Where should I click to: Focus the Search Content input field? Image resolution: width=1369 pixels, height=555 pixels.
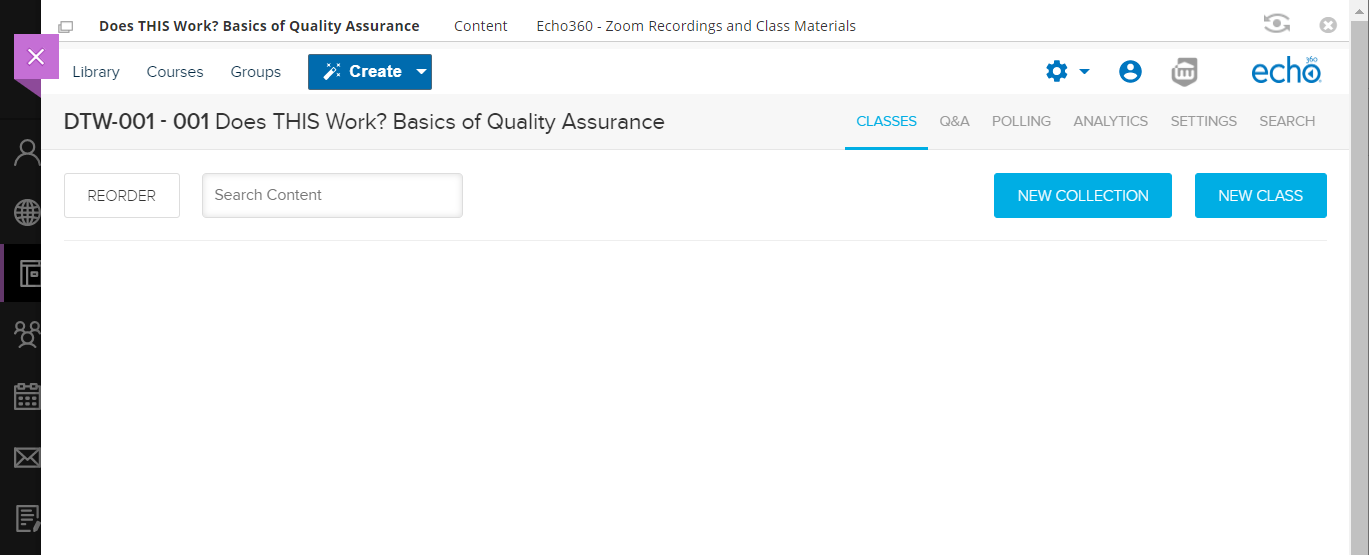point(332,195)
